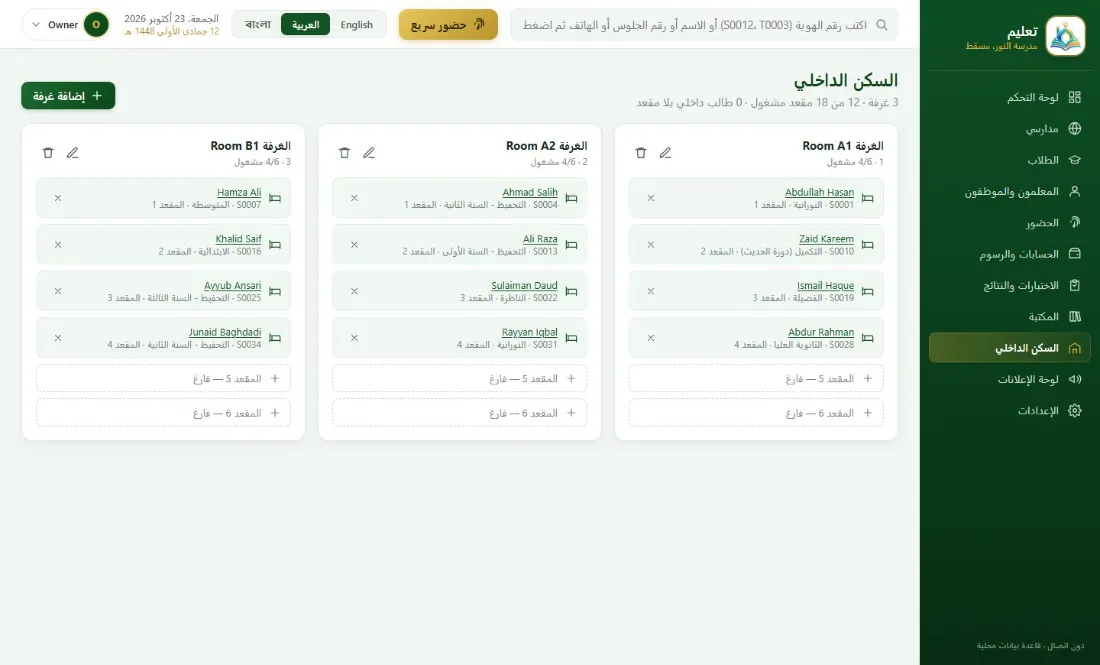The width and height of the screenshot is (1100, 665).
Task: Assign a student to Room B1 seat 6
Action: 163,412
